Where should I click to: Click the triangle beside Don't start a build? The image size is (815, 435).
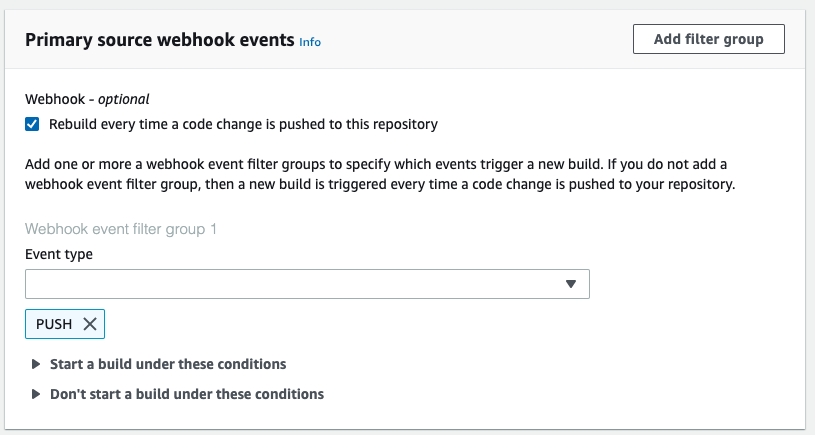[x=37, y=394]
